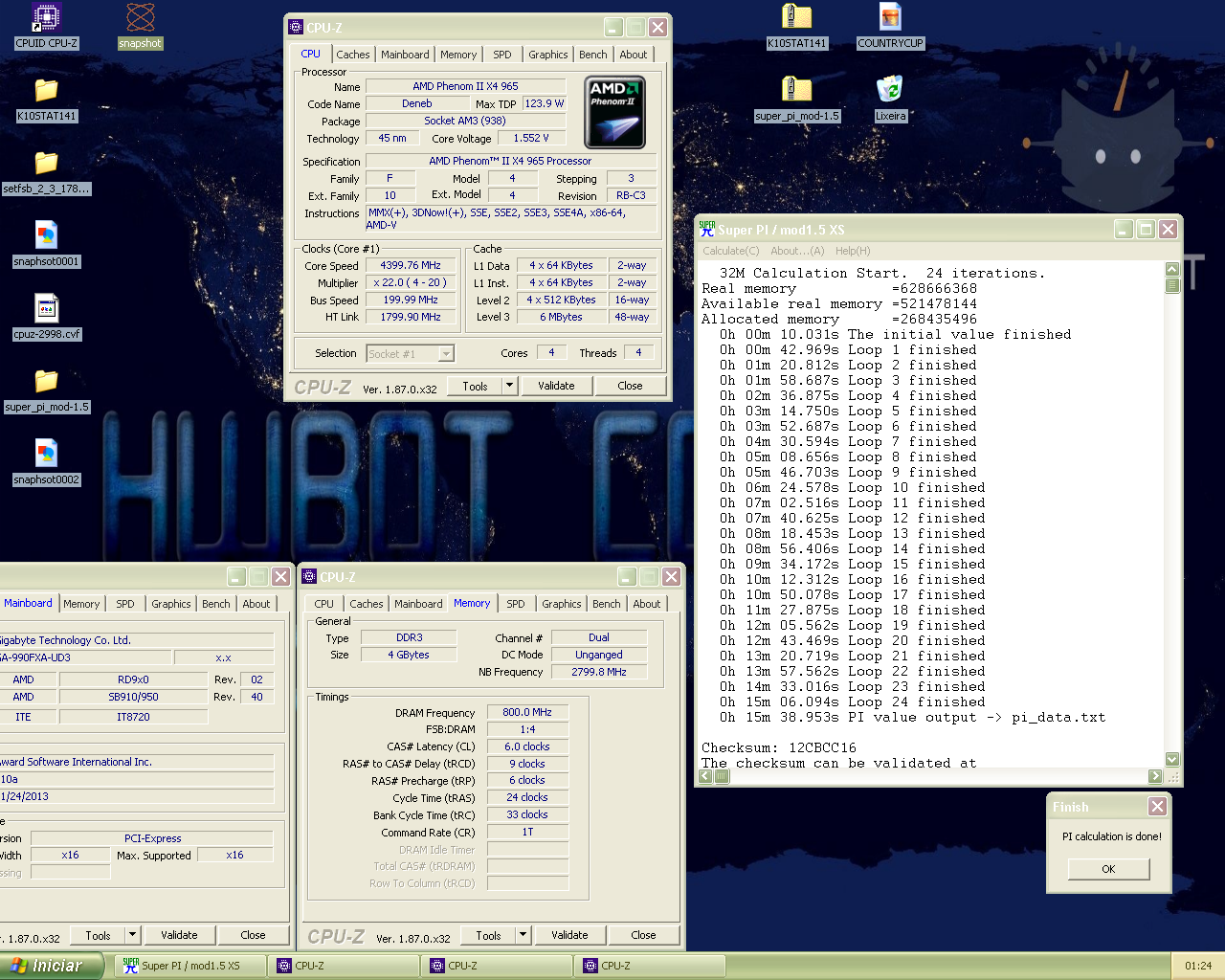
Task: Switch to the SPD tab in CPU-Z
Action: pos(502,55)
